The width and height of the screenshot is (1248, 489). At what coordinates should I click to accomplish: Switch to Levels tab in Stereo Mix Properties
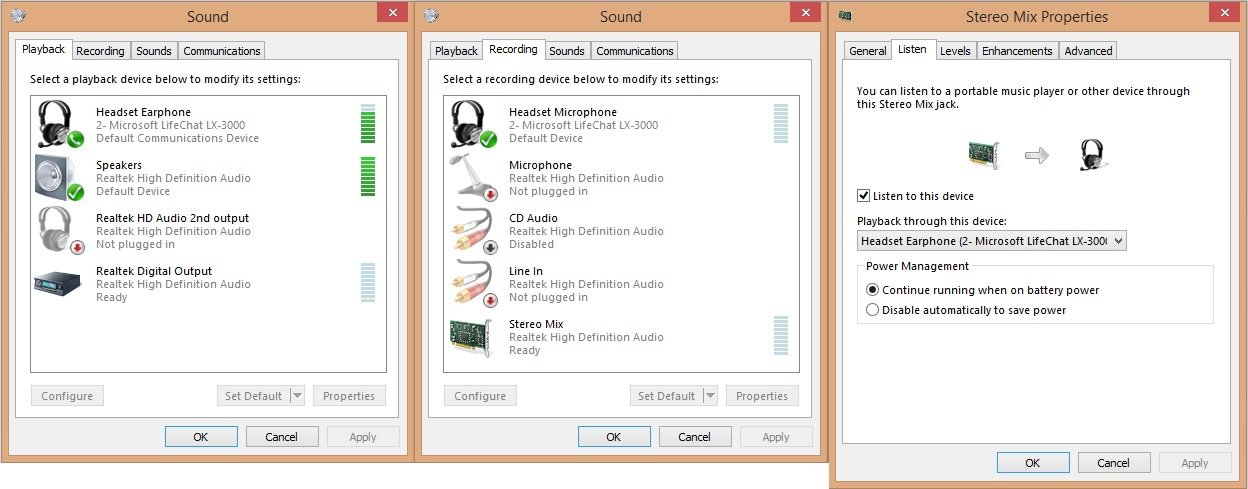(x=955, y=51)
